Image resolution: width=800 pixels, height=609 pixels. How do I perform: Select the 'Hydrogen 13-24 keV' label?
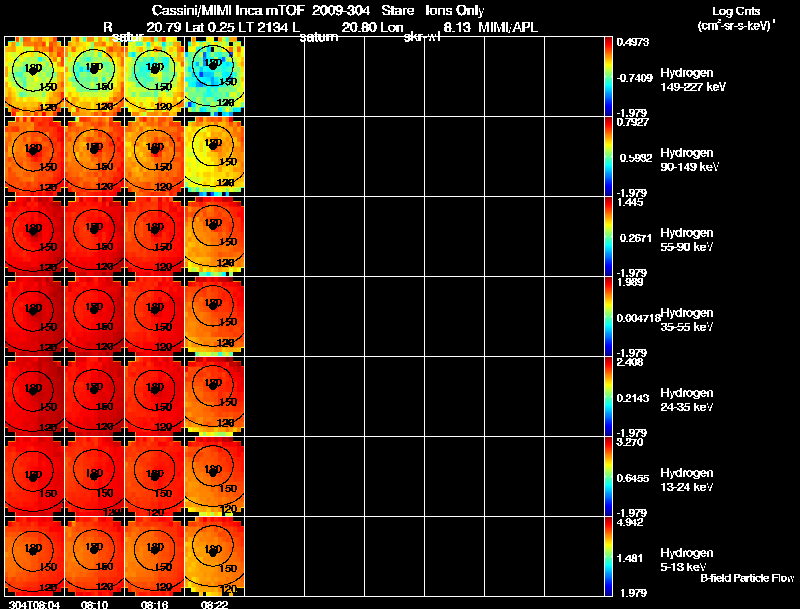click(687, 480)
